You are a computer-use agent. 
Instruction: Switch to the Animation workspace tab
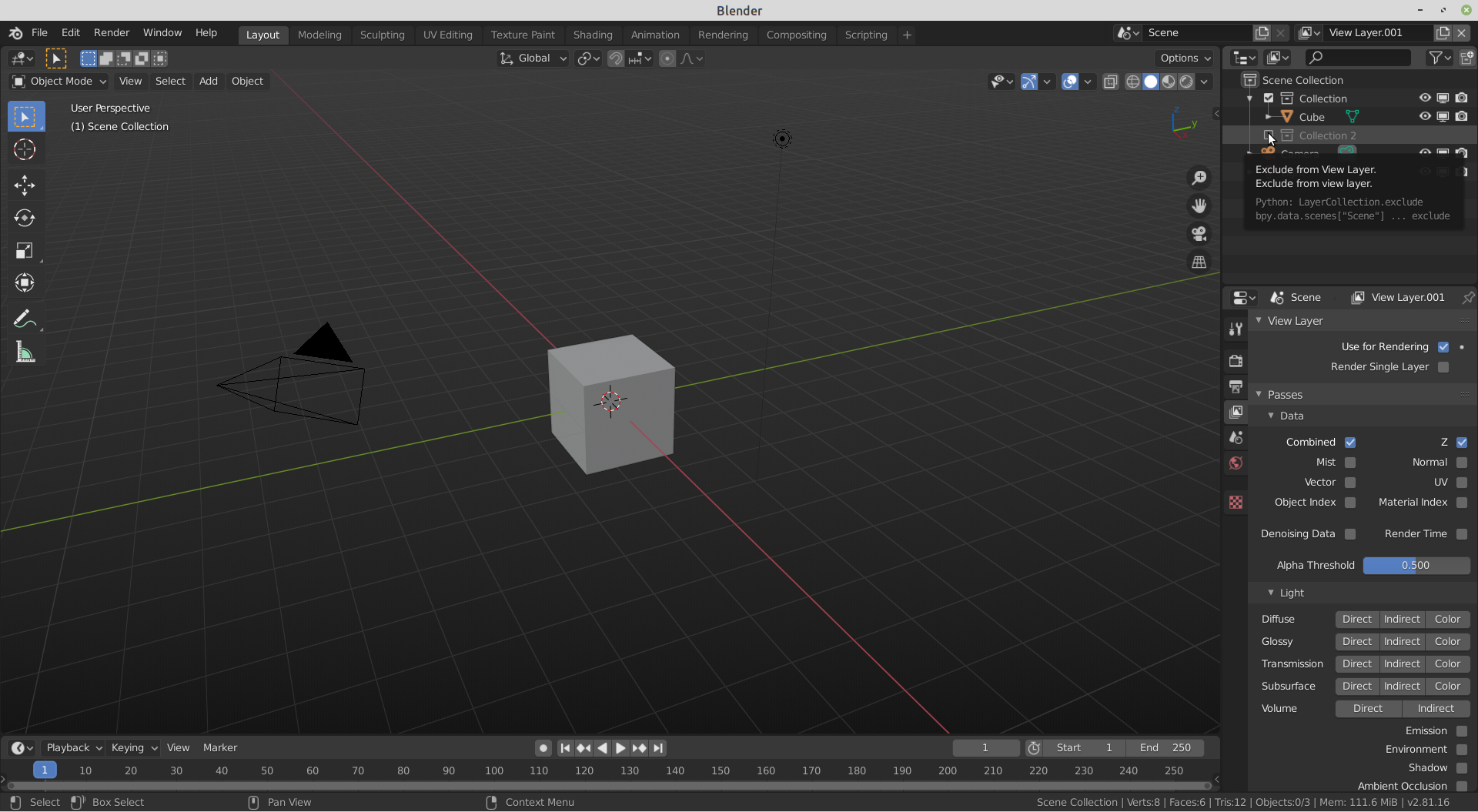[655, 35]
